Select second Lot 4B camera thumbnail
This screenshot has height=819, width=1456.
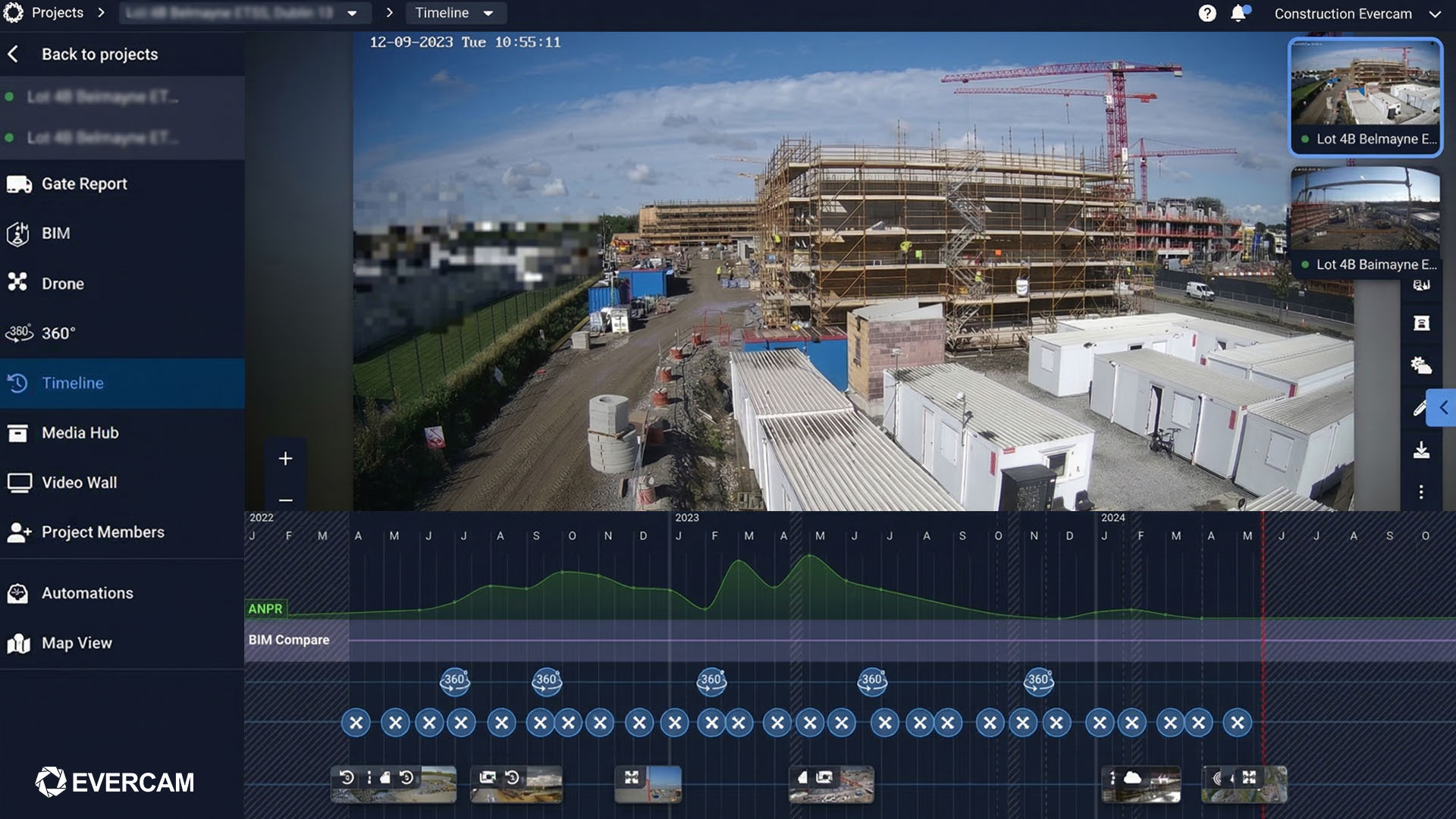coord(1365,220)
